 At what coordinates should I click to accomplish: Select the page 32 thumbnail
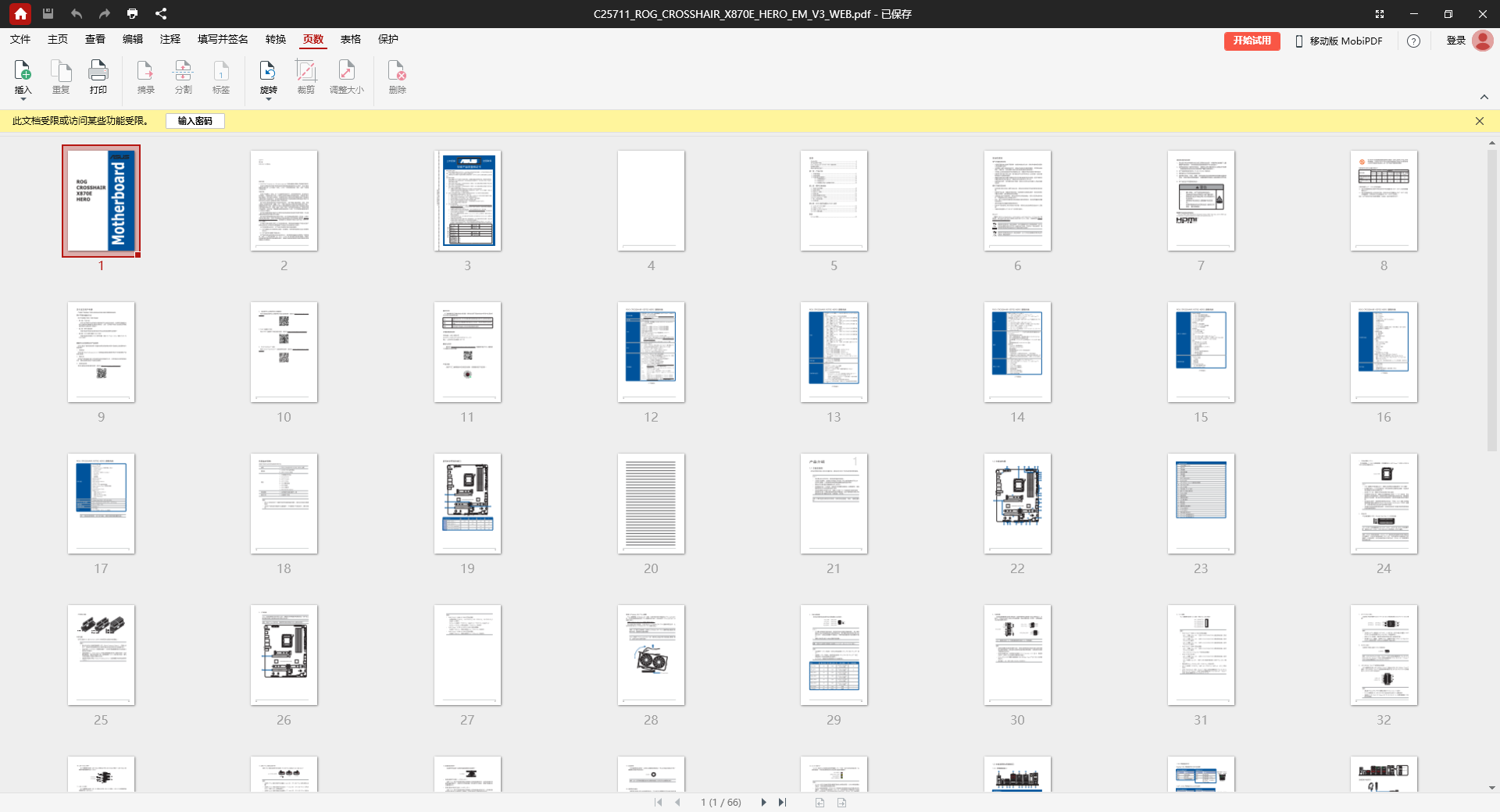[1384, 655]
